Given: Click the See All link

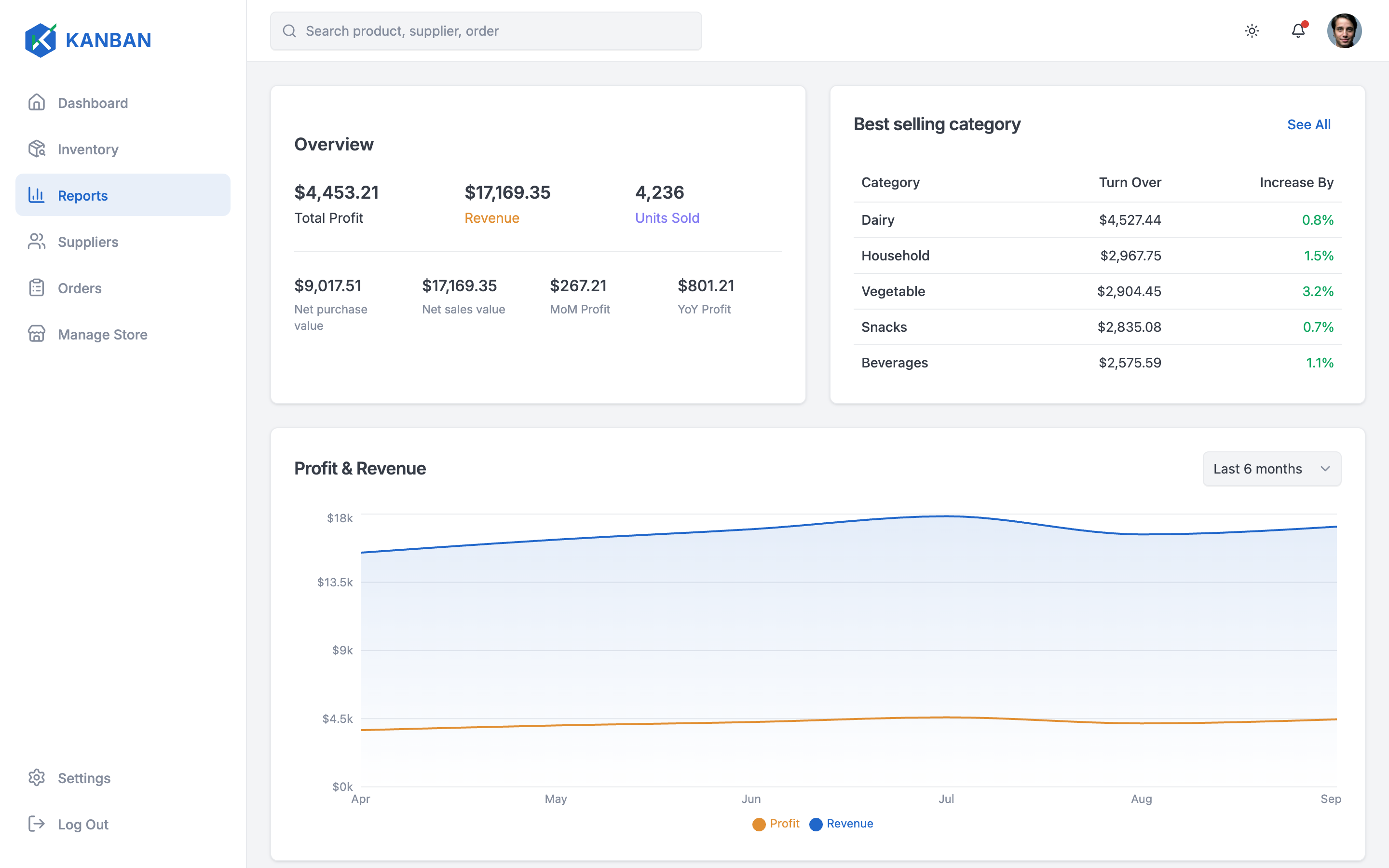Looking at the screenshot, I should [1308, 124].
